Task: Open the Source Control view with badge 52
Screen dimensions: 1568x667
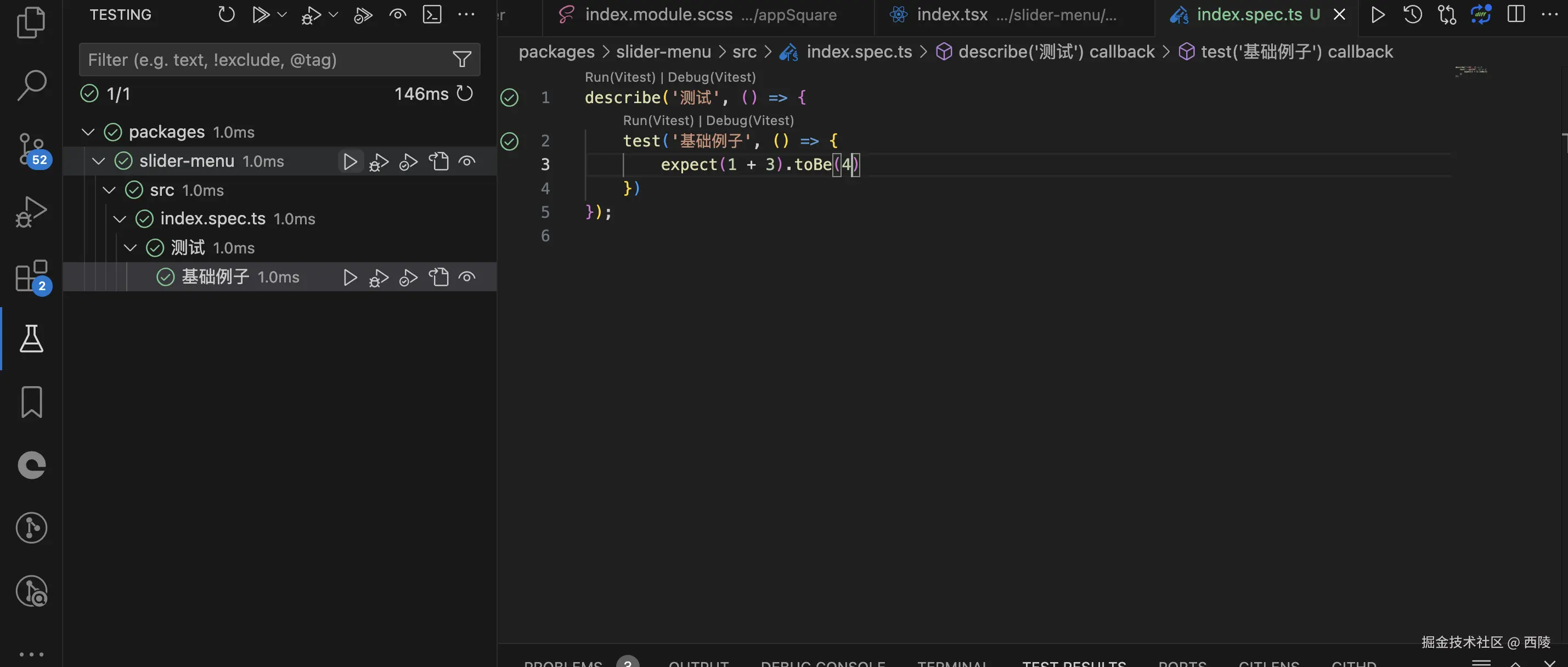Action: [x=31, y=149]
